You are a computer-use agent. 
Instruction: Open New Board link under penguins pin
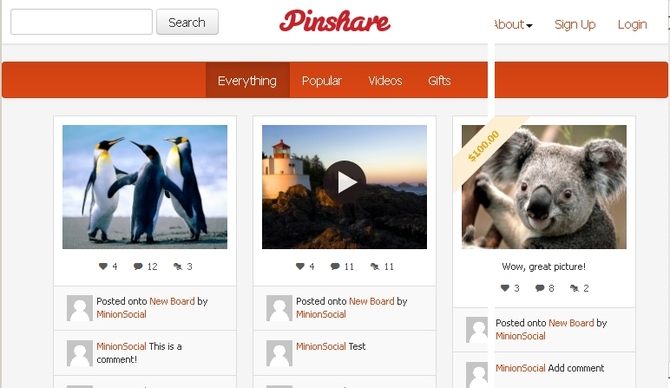pos(172,301)
